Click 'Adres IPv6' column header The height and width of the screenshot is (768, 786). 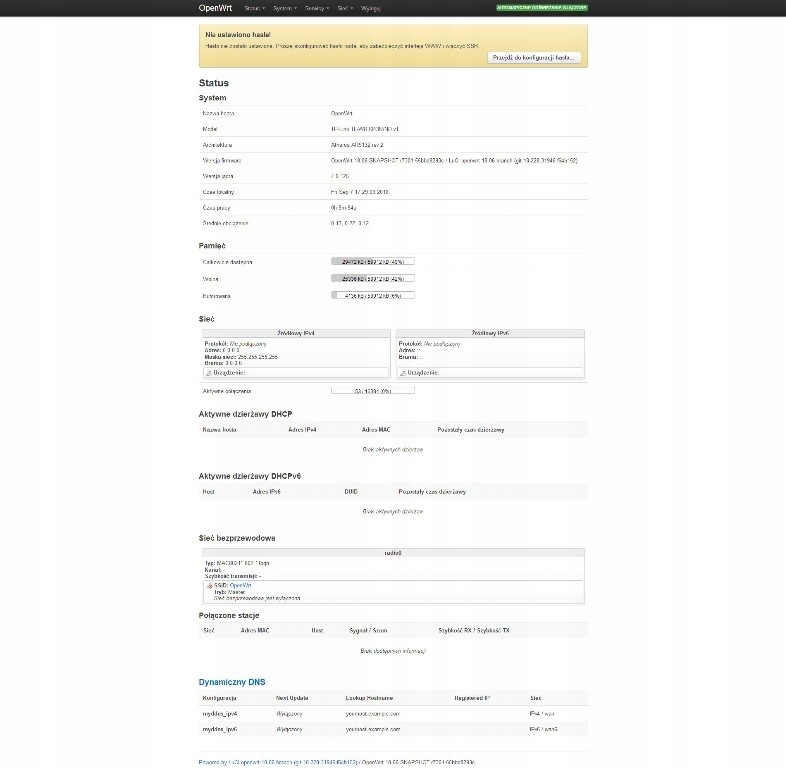(266, 492)
